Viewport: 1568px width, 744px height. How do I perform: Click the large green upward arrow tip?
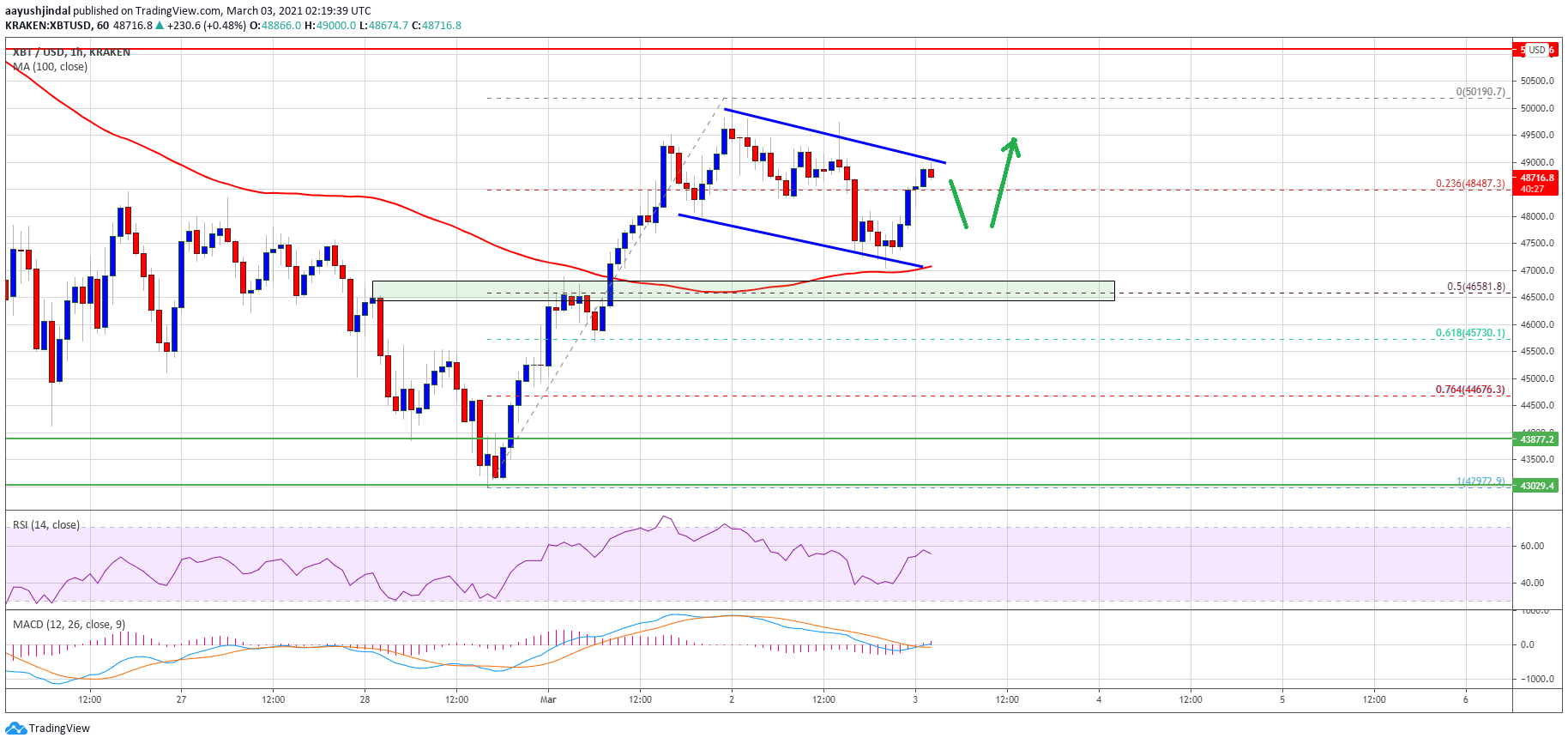tap(1014, 142)
